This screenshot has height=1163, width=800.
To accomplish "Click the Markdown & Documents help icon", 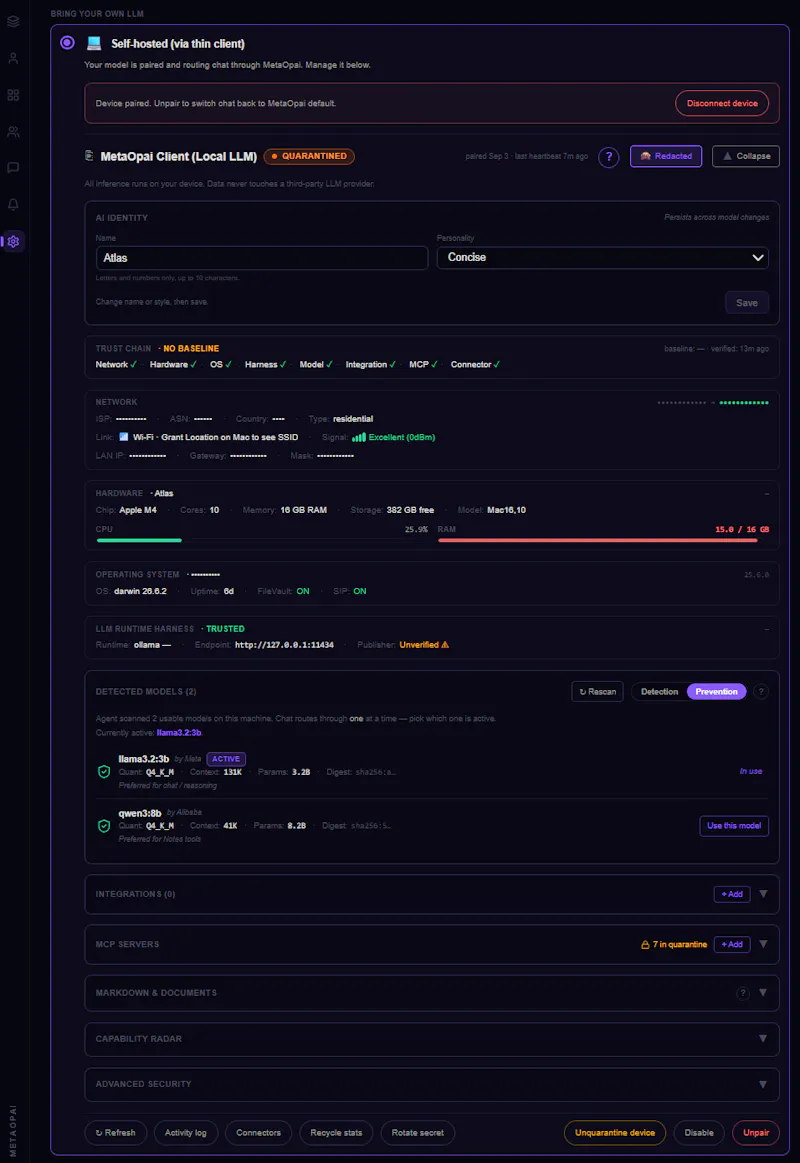I will 742,993.
